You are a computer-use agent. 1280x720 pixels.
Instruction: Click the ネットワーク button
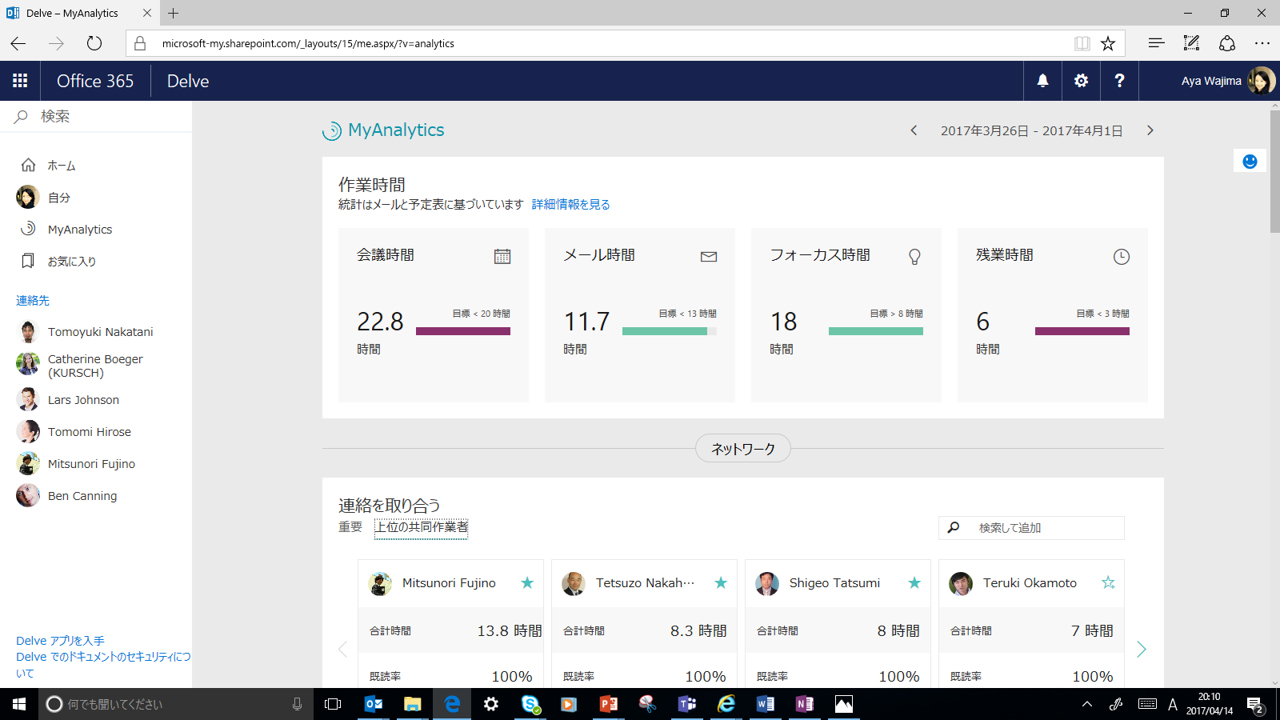743,449
